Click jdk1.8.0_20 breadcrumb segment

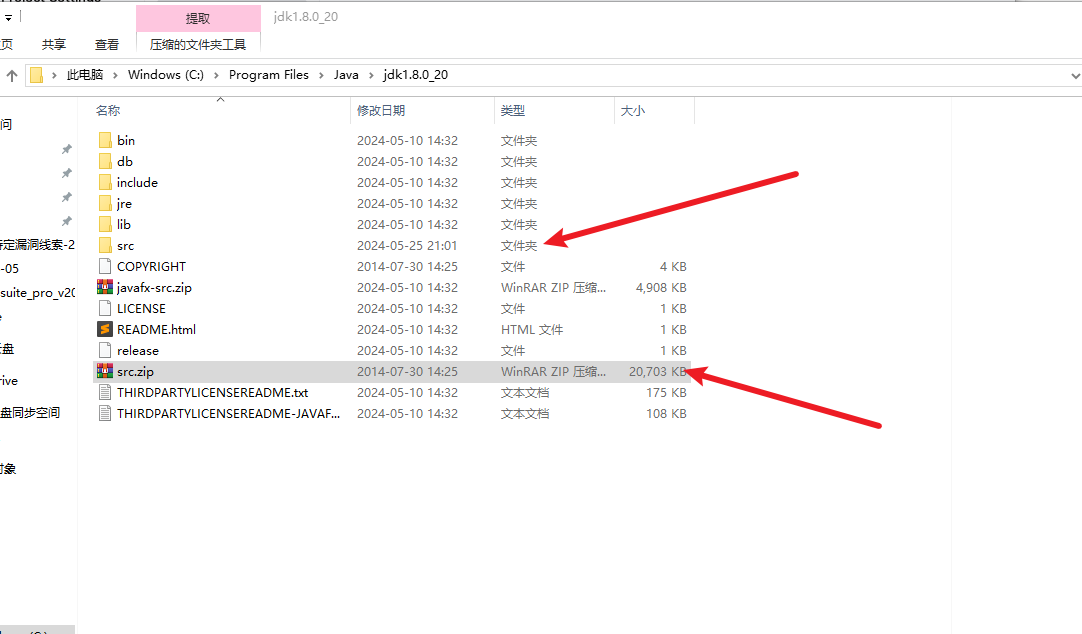point(415,75)
